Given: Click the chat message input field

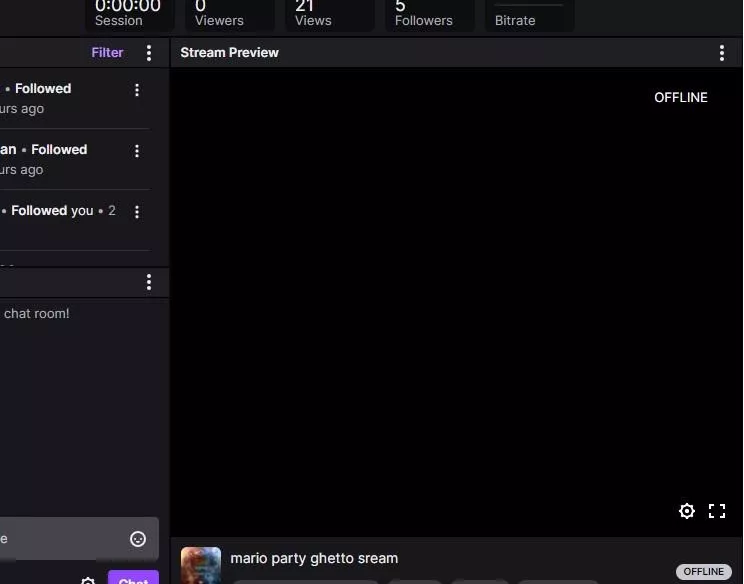Looking at the screenshot, I should pos(79,538).
